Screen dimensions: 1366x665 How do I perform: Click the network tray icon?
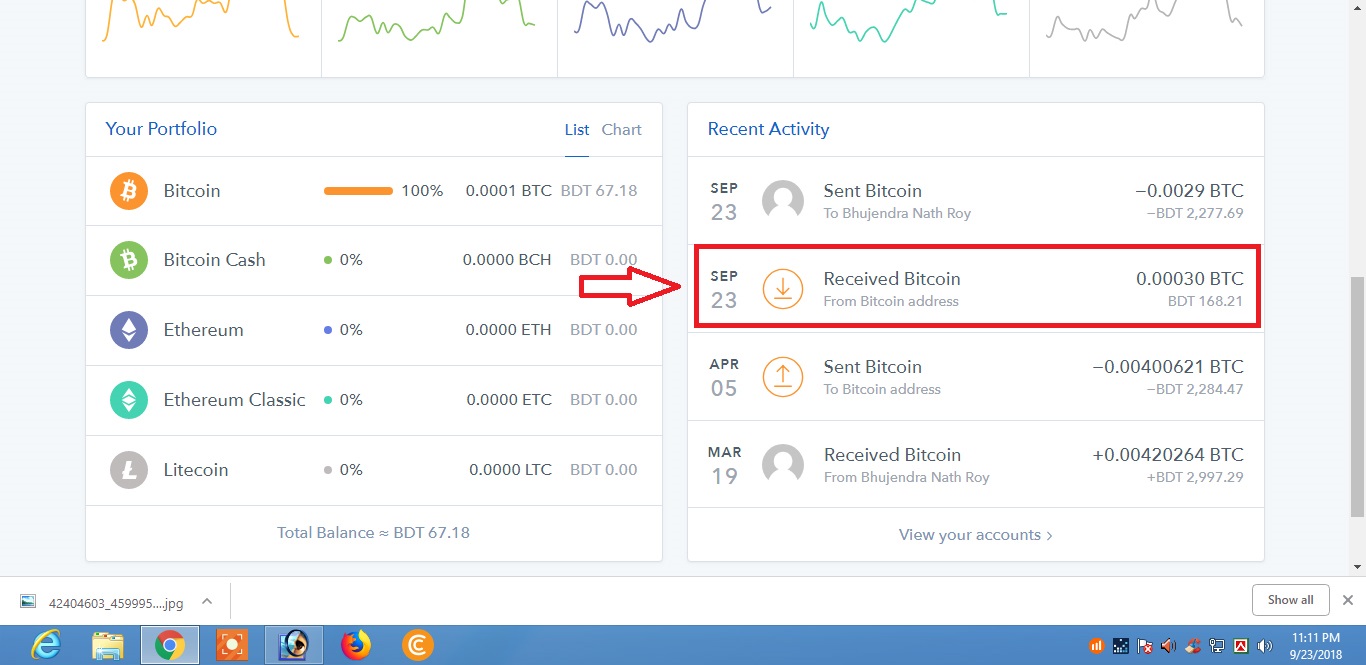[x=1217, y=646]
